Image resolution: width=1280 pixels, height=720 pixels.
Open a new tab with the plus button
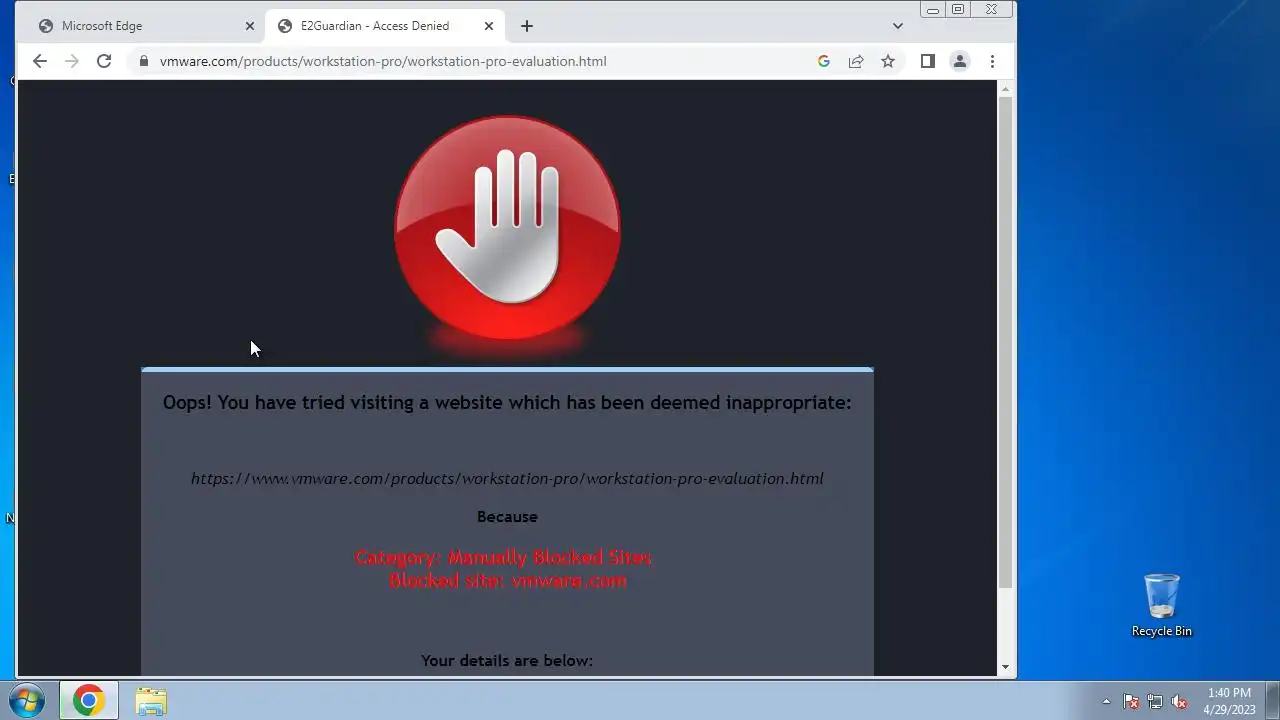point(527,26)
